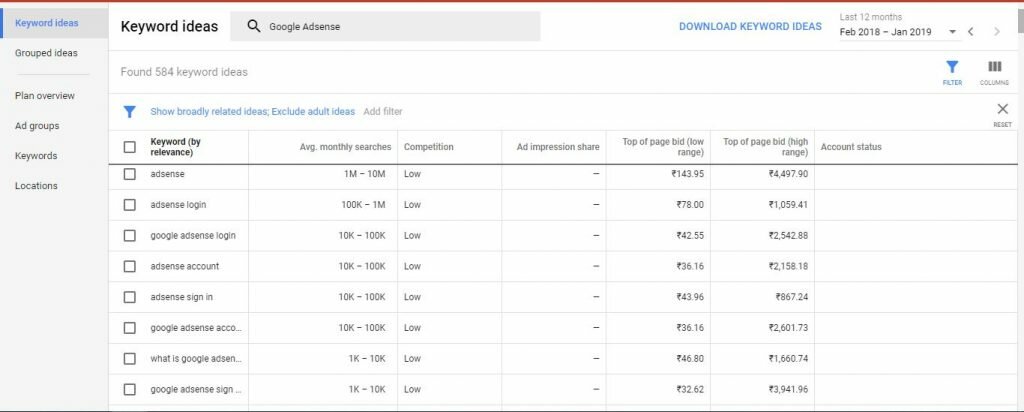
Task: Go to previous date range arrow
Action: pyautogui.click(x=970, y=31)
